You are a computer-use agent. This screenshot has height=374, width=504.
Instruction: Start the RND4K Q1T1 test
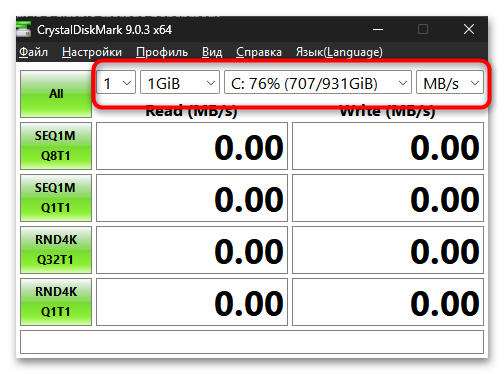56,302
